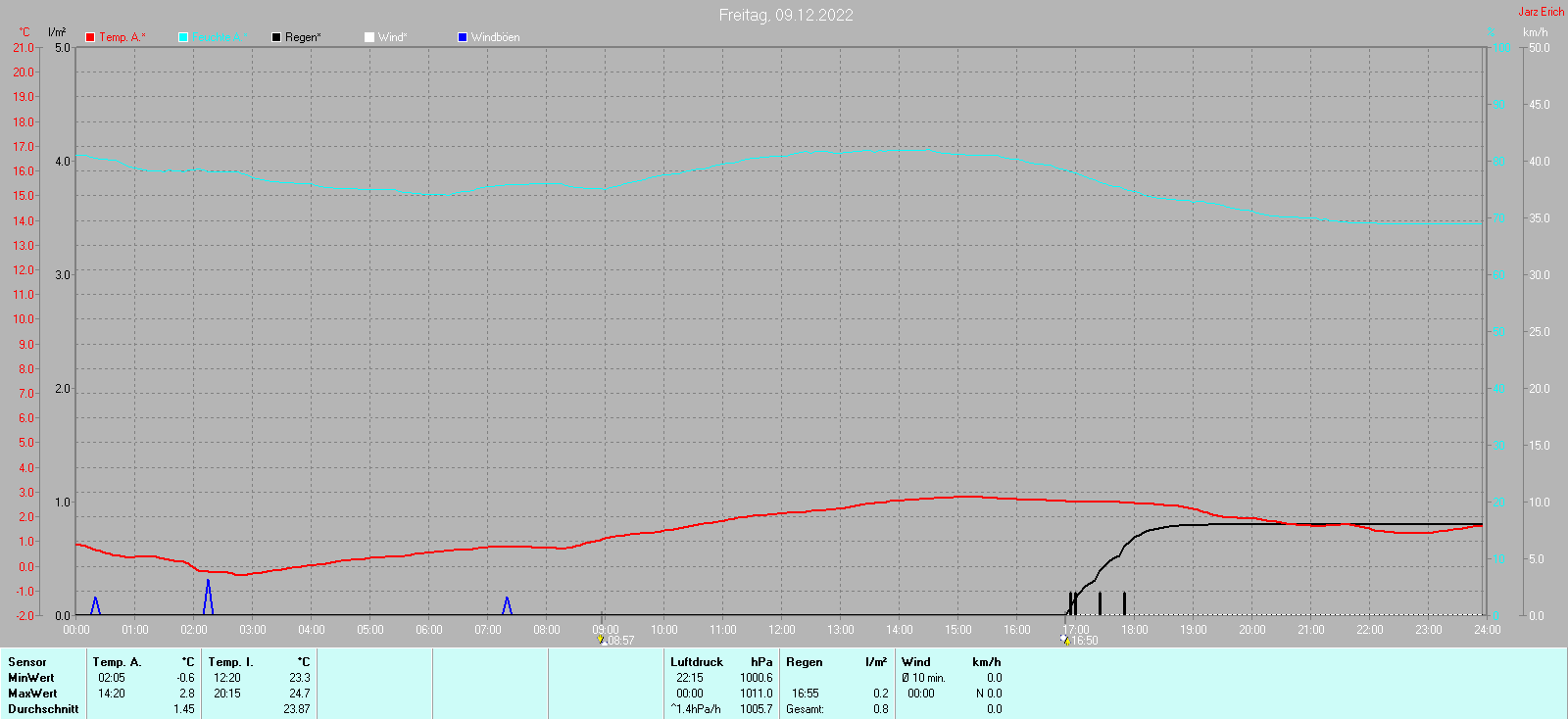Image resolution: width=1568 pixels, height=719 pixels.
Task: Click the total rain value 0.8
Action: click(x=881, y=709)
